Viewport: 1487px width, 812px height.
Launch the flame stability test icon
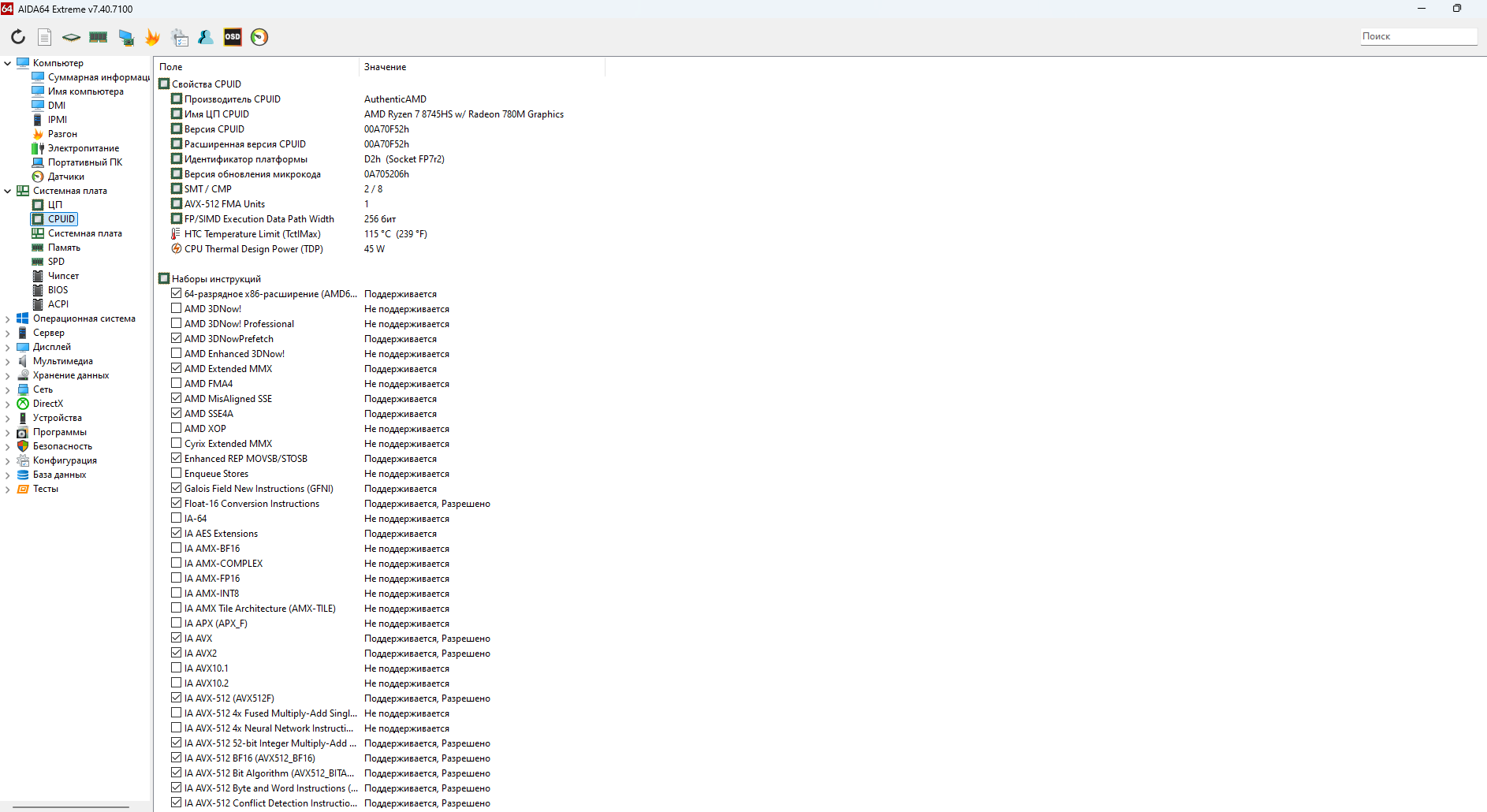tap(152, 37)
